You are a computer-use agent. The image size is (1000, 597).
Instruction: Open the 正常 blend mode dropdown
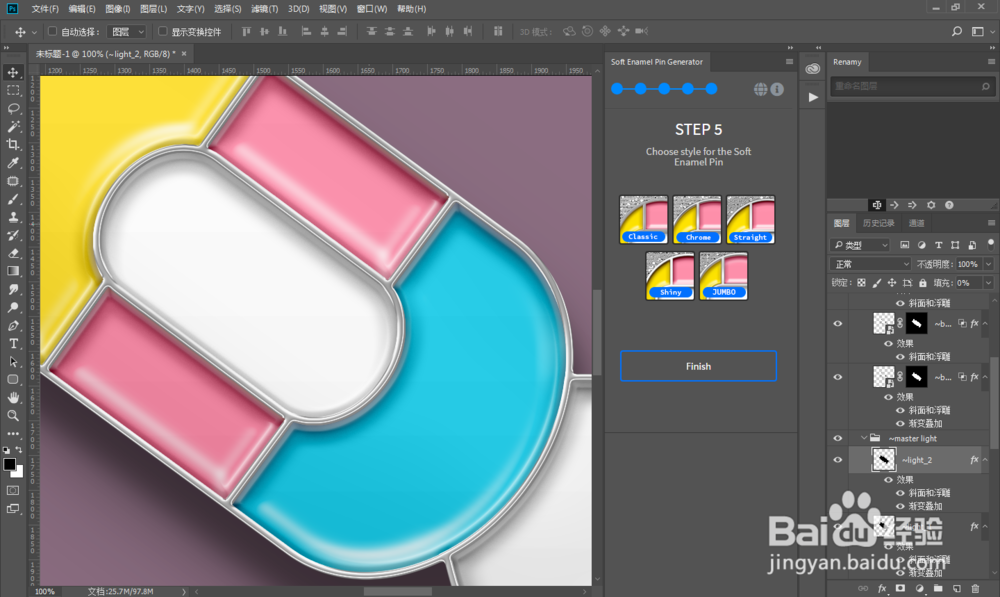pos(871,264)
